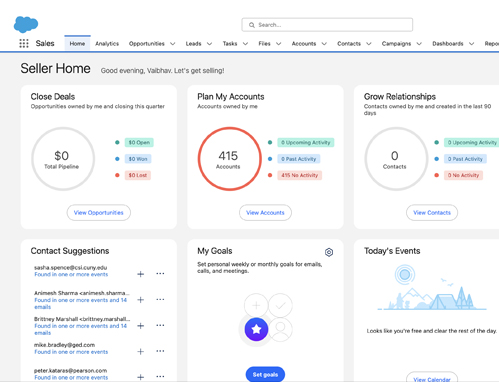Go to the Leads tab
The height and width of the screenshot is (382, 499).
tap(193, 44)
